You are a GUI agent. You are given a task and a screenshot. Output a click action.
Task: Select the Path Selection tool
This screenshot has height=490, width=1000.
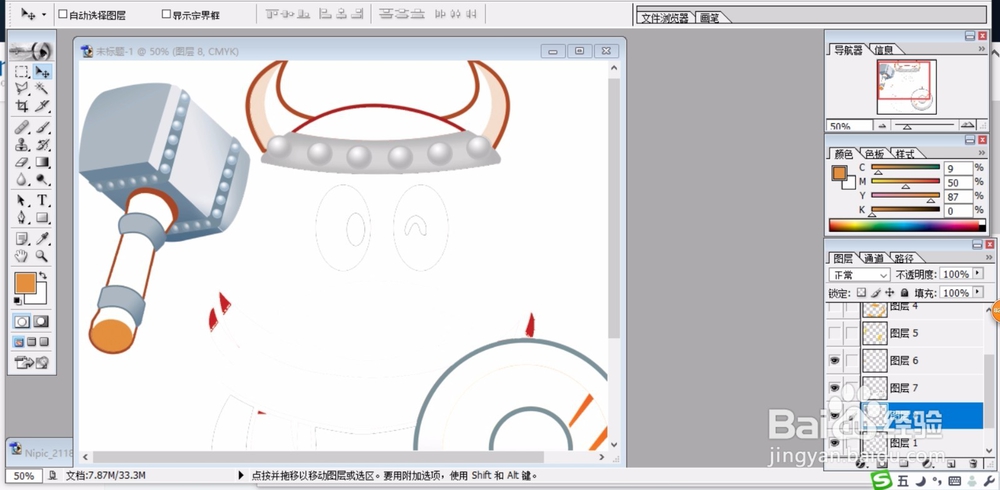click(x=22, y=200)
